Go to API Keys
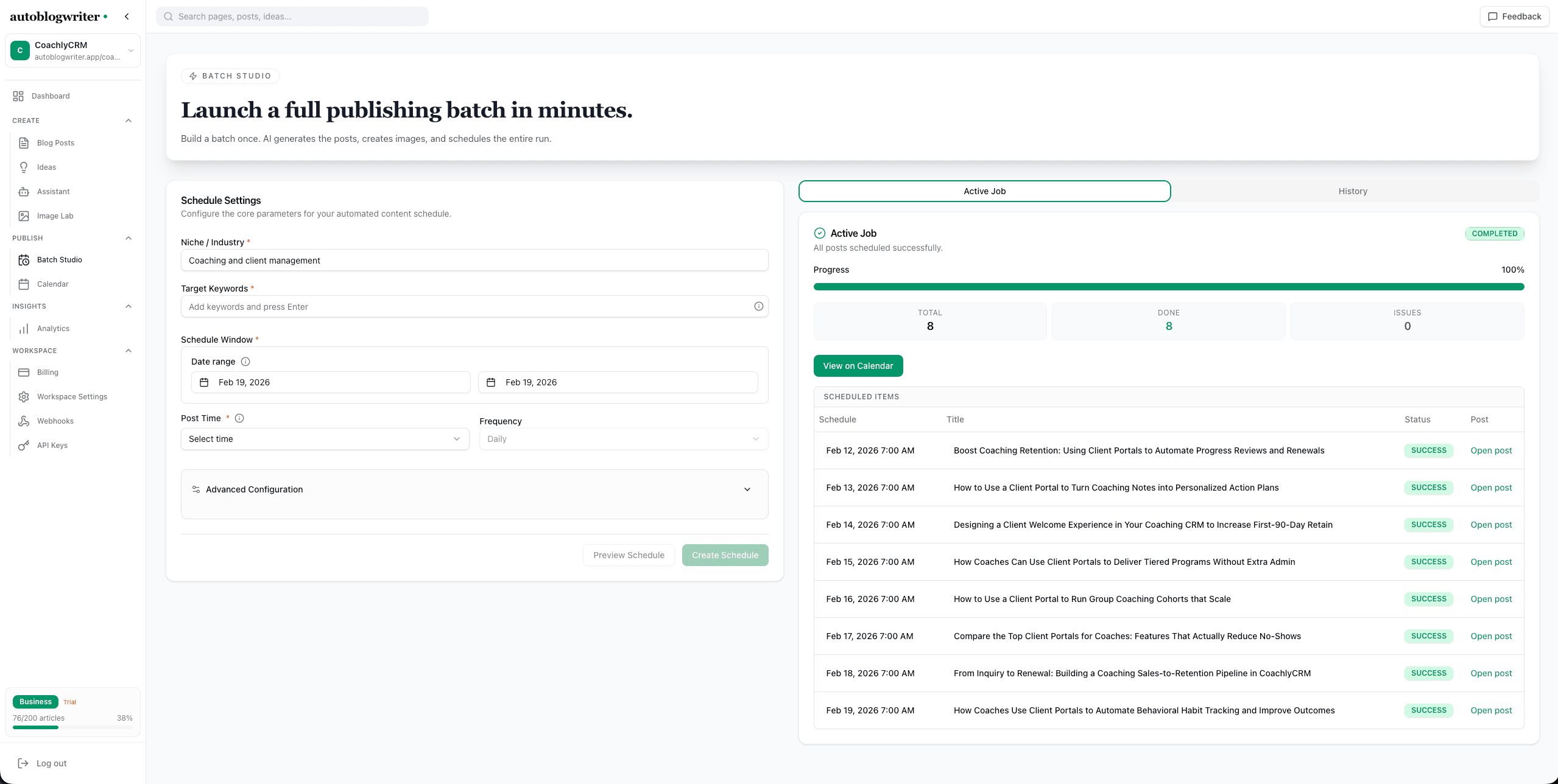The width and height of the screenshot is (1558, 784). (x=52, y=446)
